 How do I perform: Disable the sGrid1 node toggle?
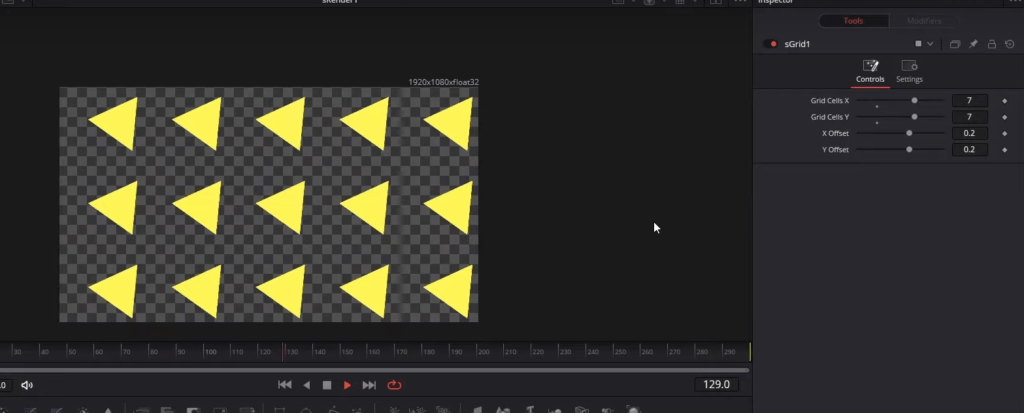pyautogui.click(x=771, y=44)
